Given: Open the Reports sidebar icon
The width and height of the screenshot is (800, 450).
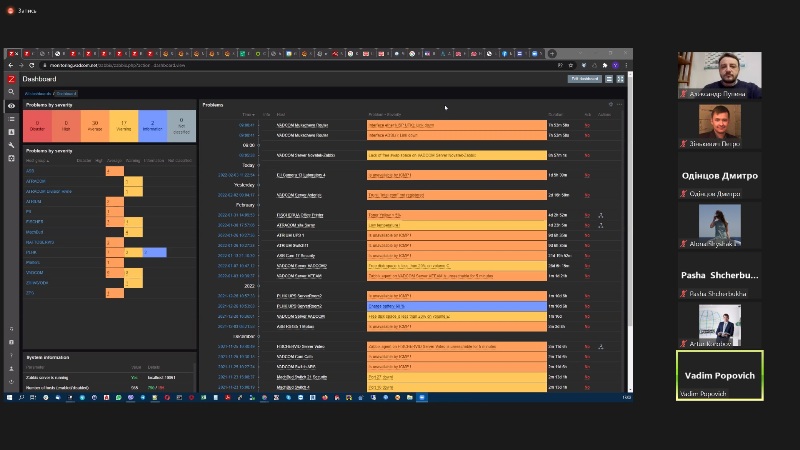Looking at the screenshot, I should coord(12,132).
